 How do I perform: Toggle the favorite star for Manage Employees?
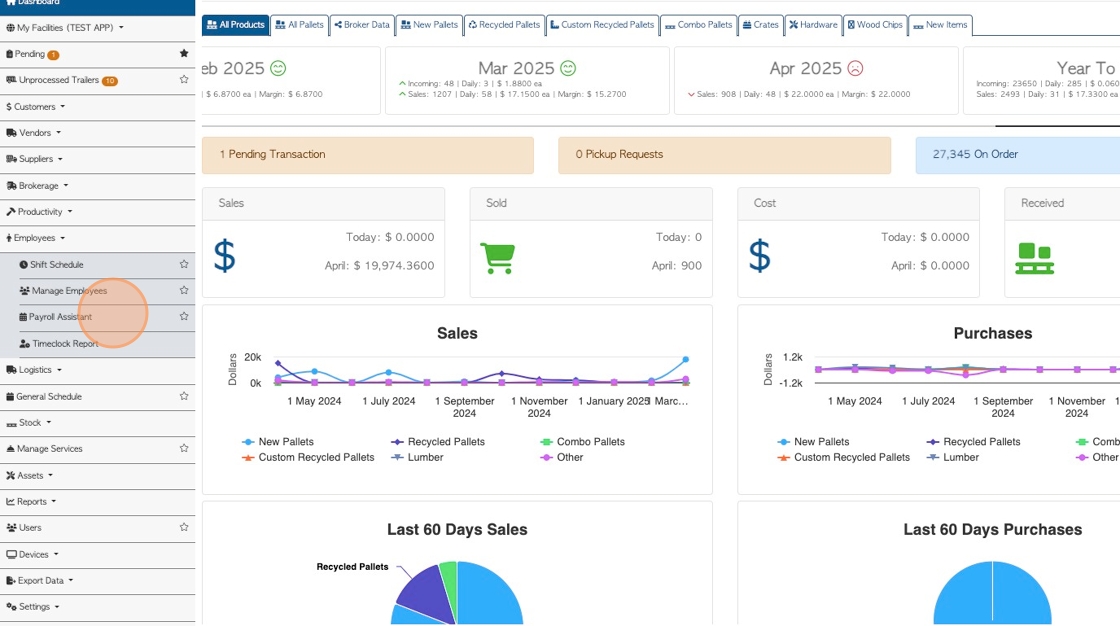[x=184, y=290]
